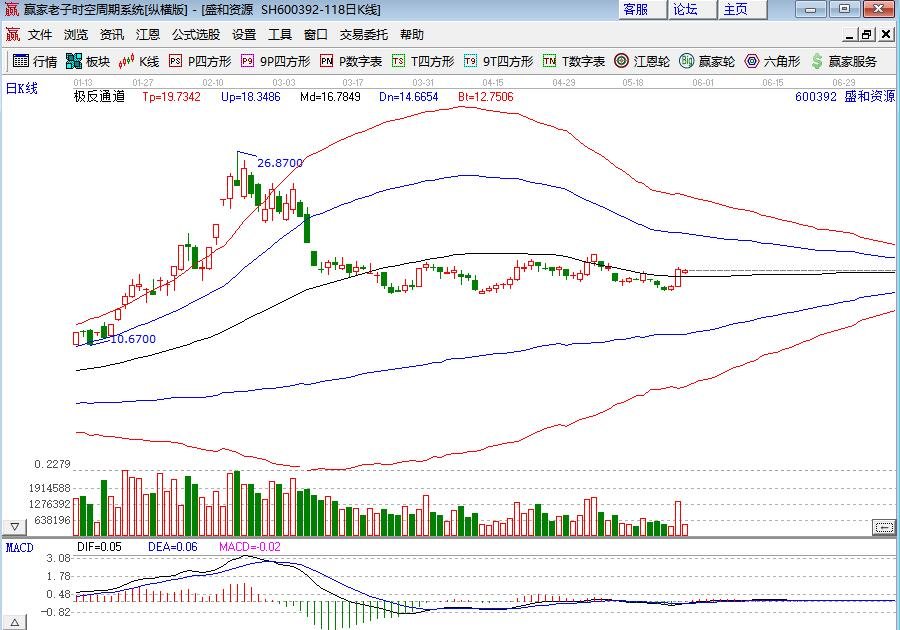Click the Up=18.3486 value
Viewport: 900px width, 630px height.
(x=251, y=96)
